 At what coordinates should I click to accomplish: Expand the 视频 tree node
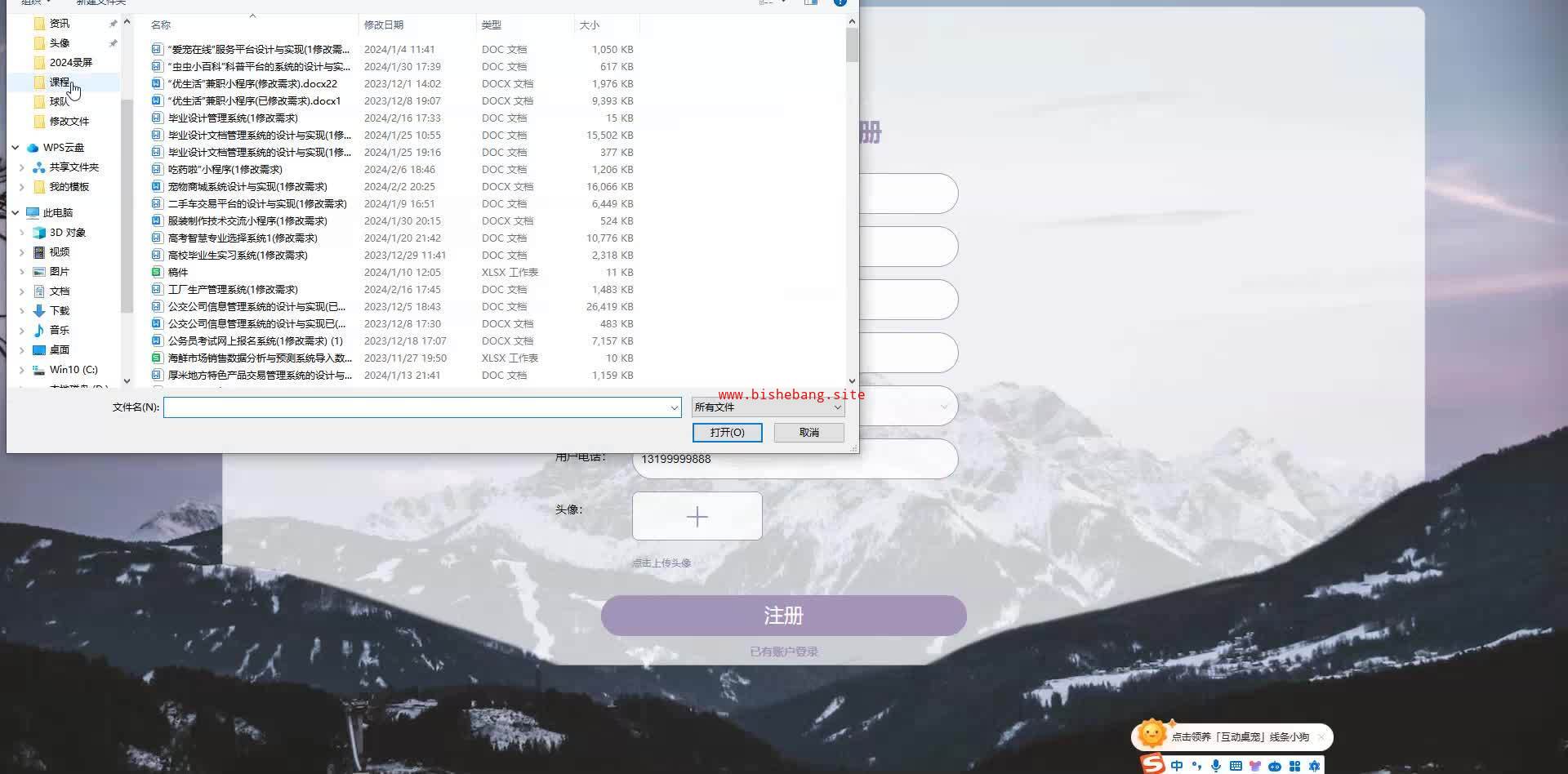(x=22, y=252)
